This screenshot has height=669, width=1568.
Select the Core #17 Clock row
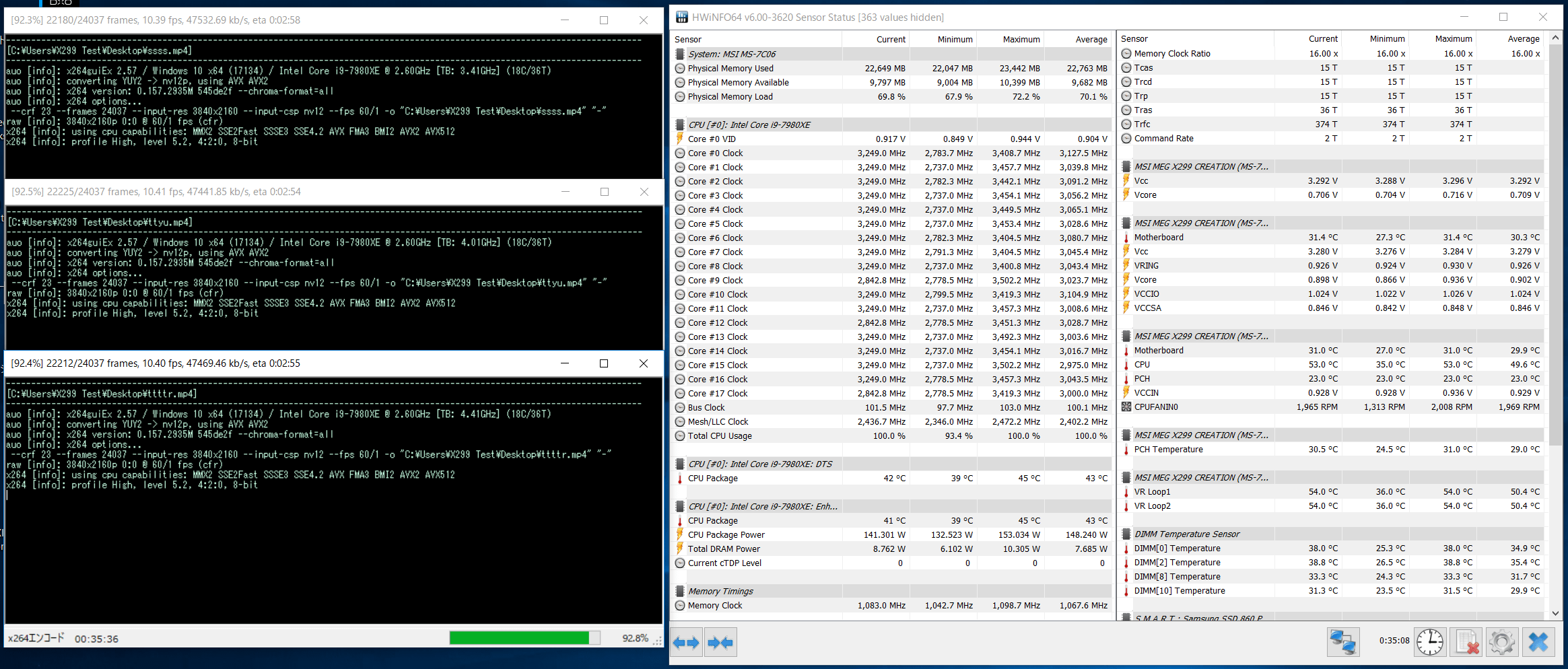click(x=892, y=393)
